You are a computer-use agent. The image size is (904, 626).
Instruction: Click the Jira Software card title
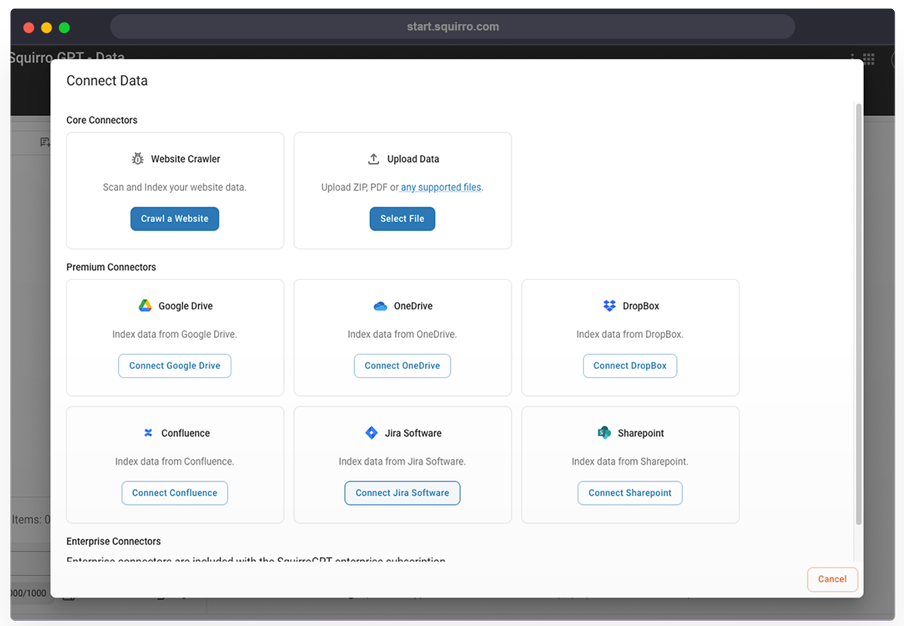pos(413,433)
